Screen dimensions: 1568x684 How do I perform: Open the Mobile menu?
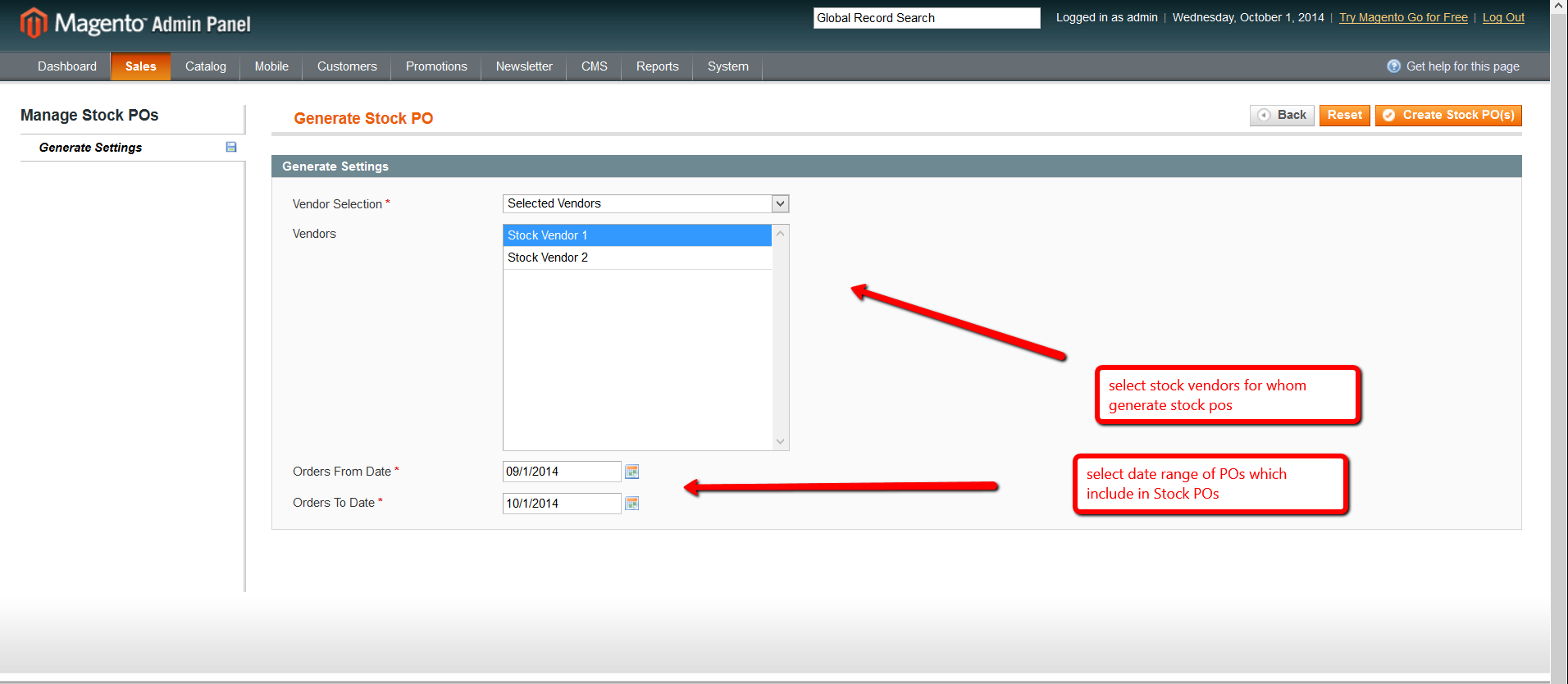[271, 66]
